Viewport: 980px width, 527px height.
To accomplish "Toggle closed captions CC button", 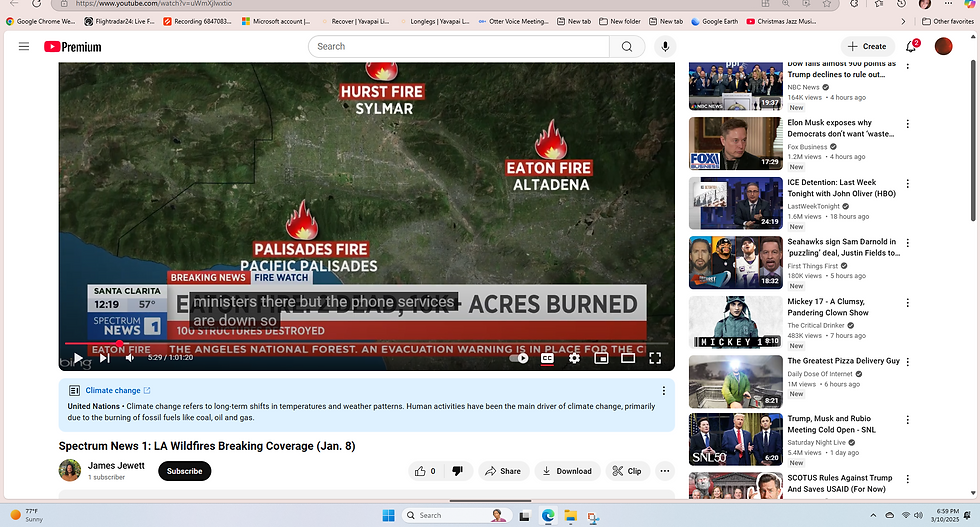I will 547,358.
